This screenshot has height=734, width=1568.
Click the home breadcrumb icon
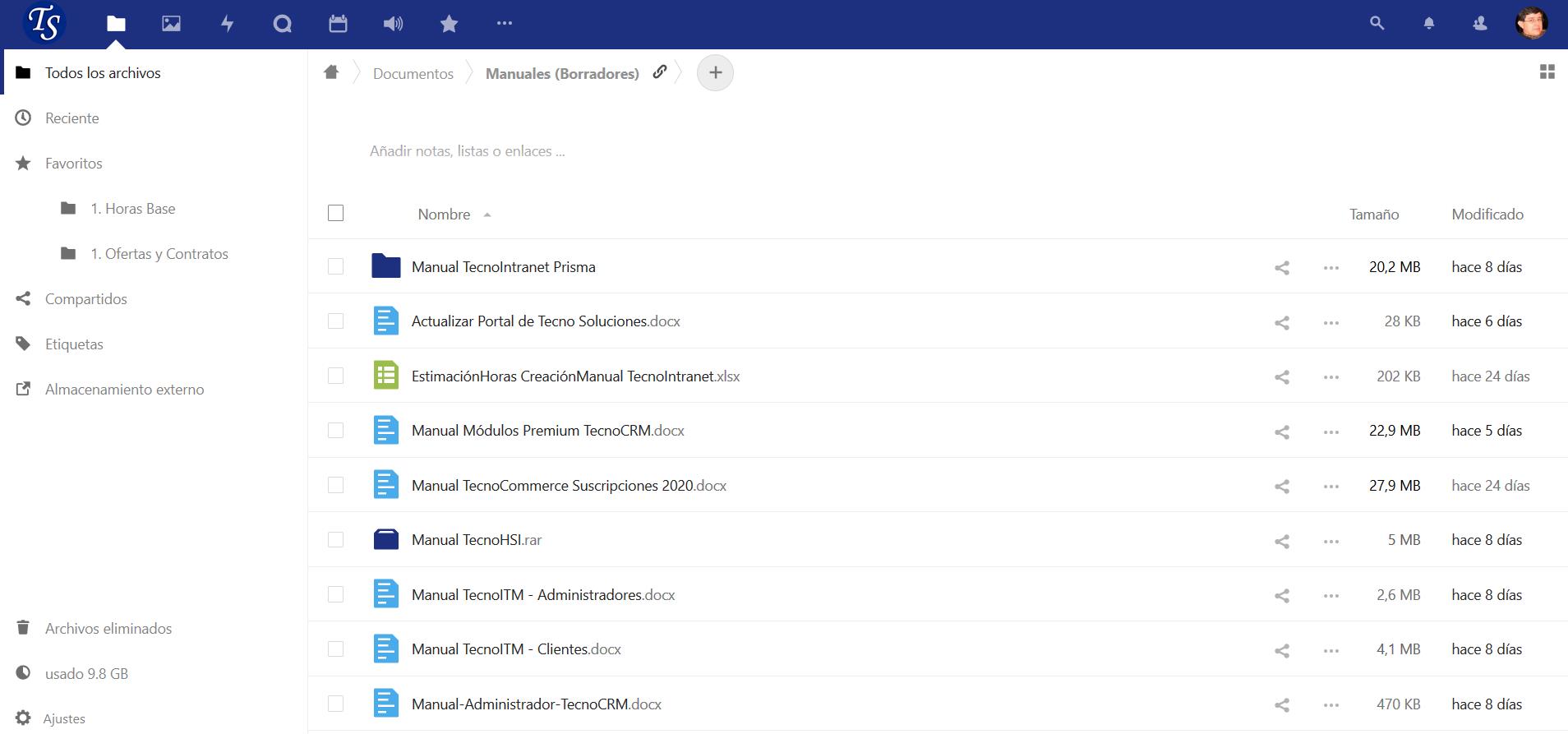pyautogui.click(x=331, y=72)
